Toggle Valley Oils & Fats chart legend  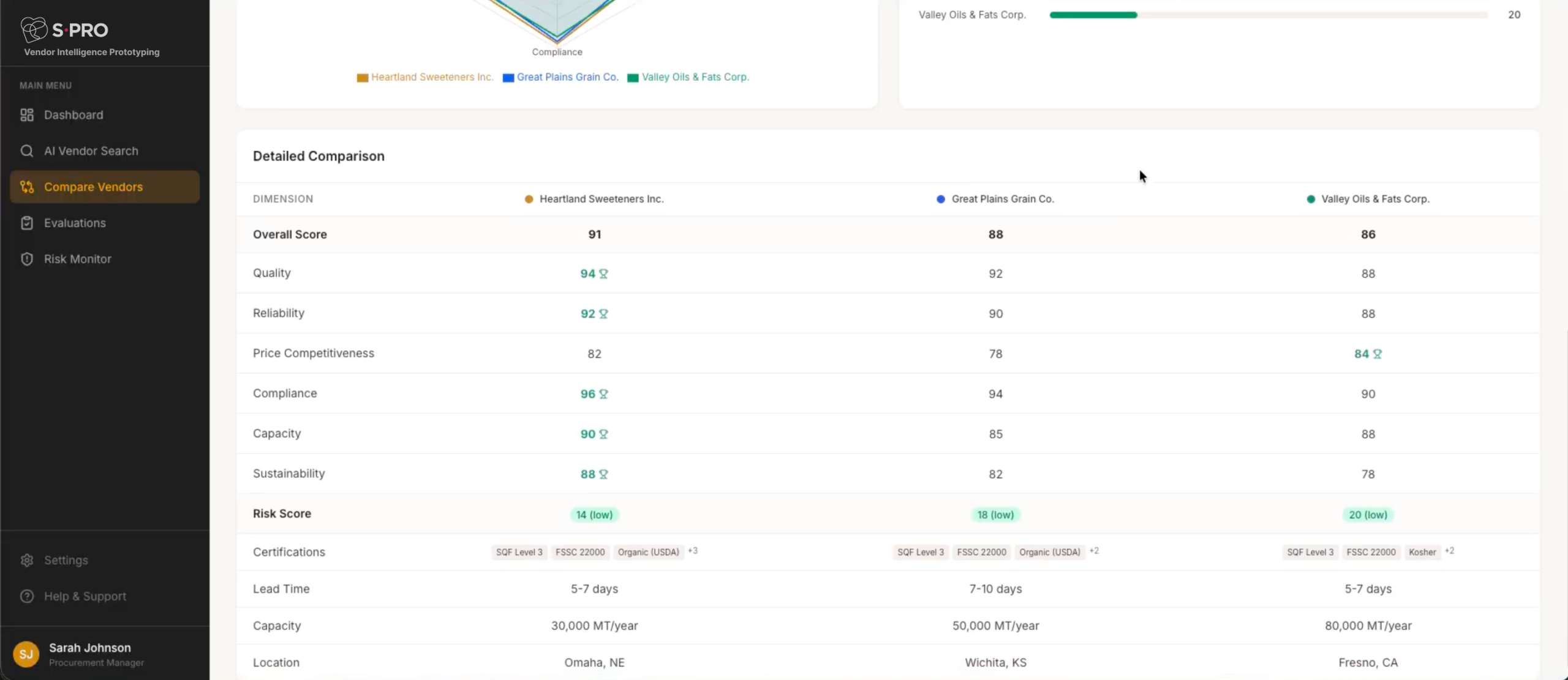coord(688,78)
